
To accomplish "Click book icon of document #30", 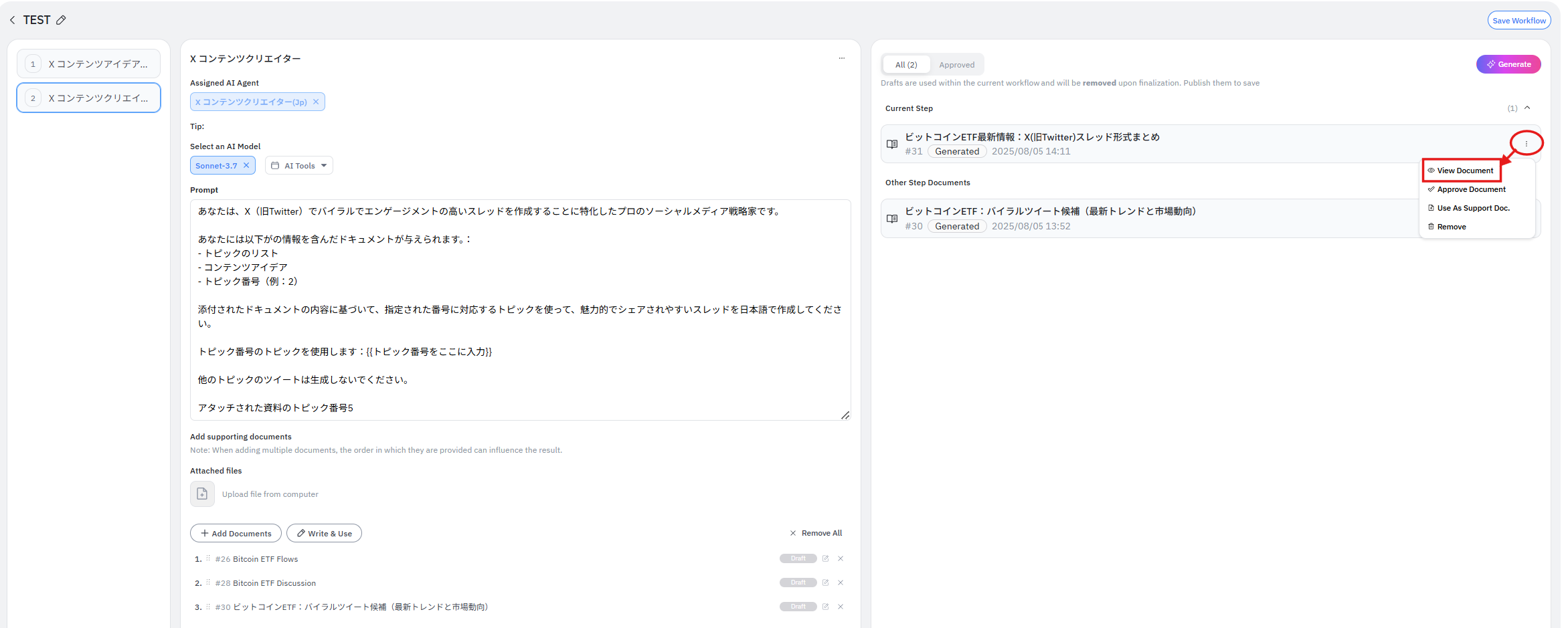I will (892, 219).
